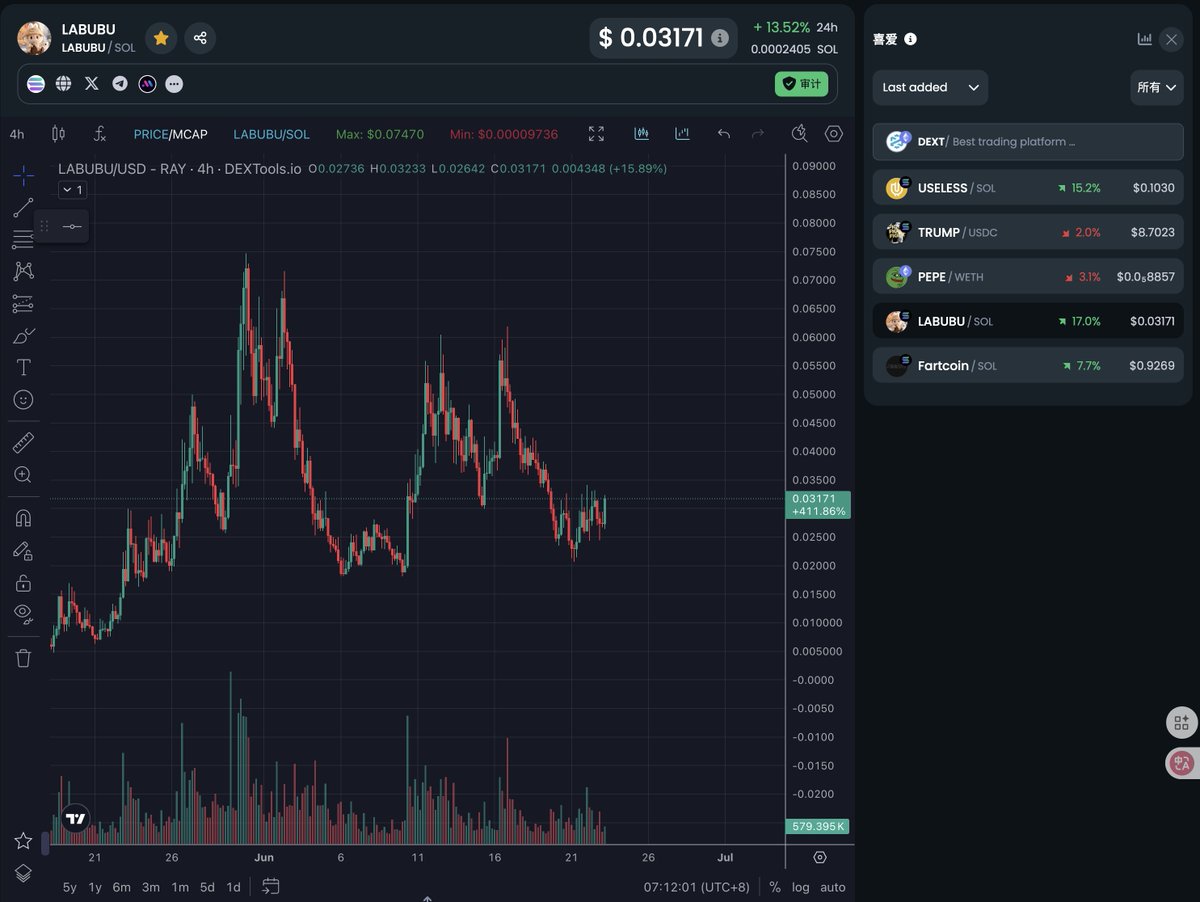
Task: Open USELESS / SOL in favorites
Action: [1028, 187]
